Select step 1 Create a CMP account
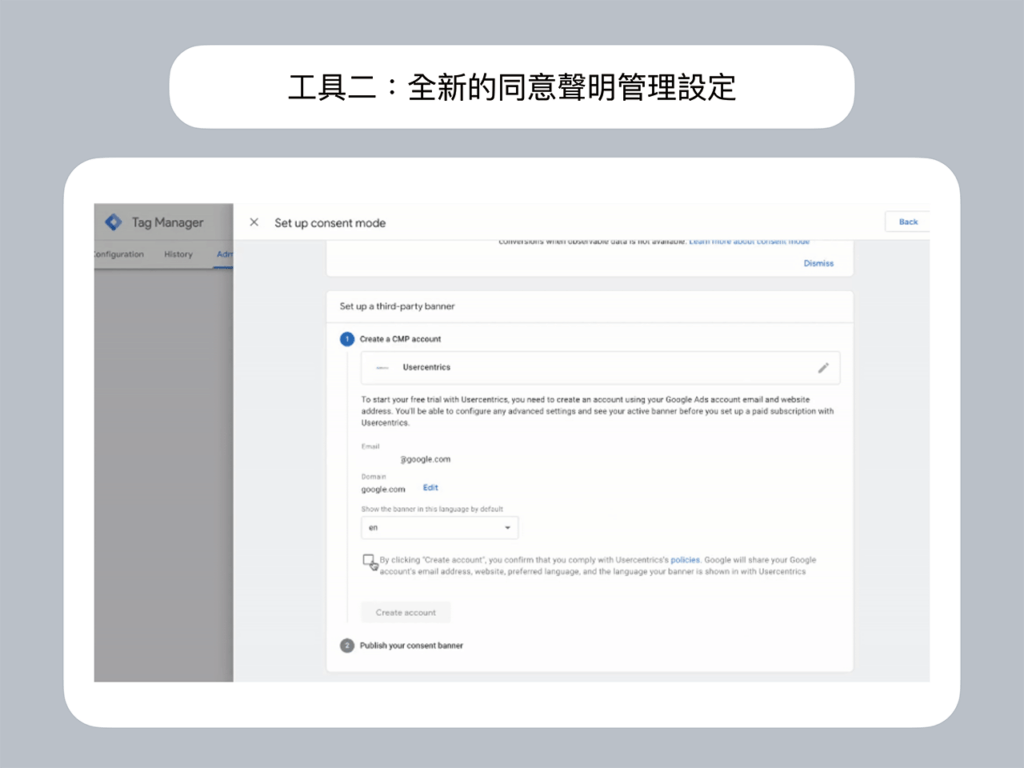Screen dimensions: 1024x768 (400, 339)
